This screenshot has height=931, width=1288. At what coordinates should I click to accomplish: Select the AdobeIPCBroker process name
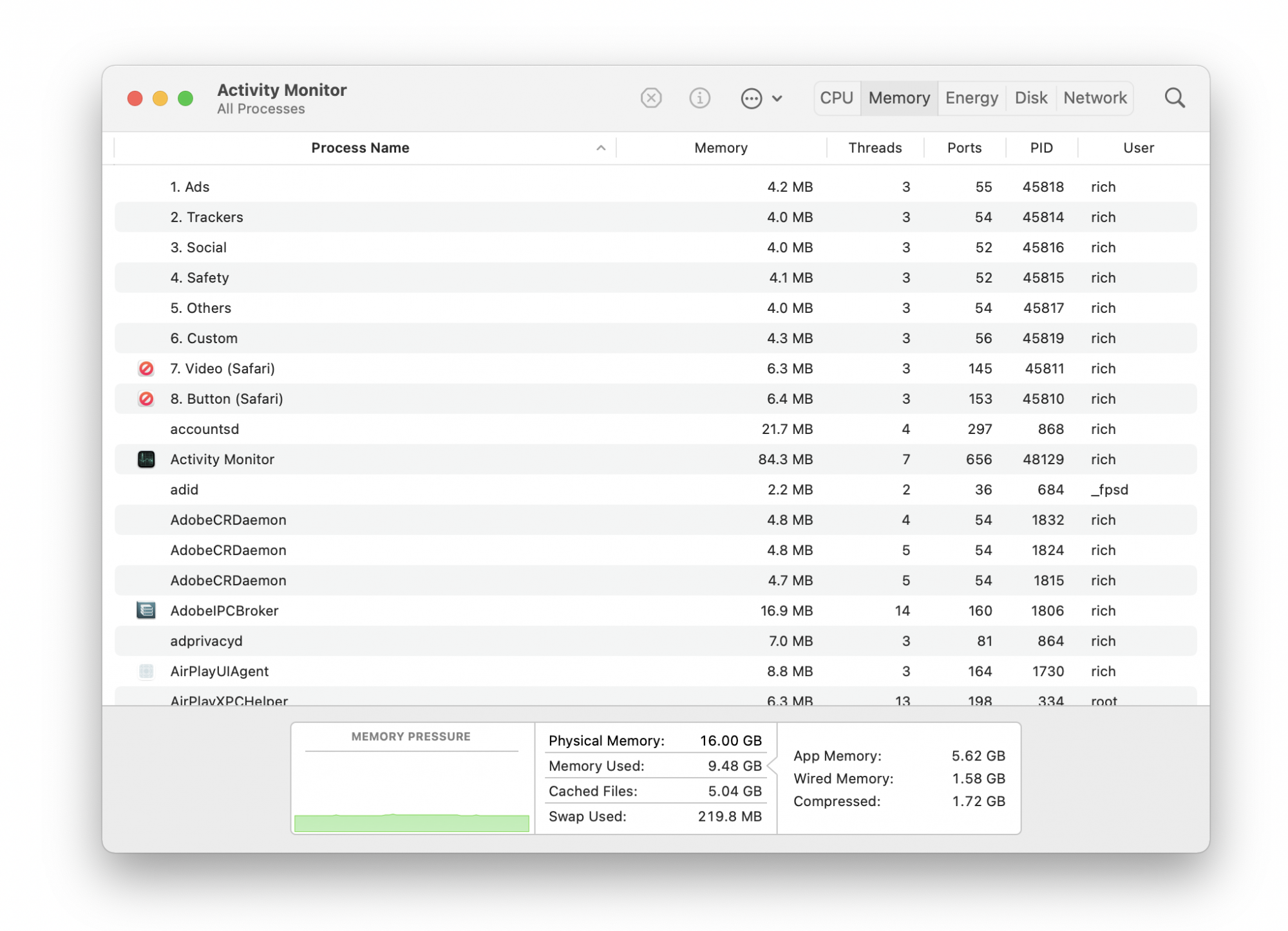tap(224, 610)
